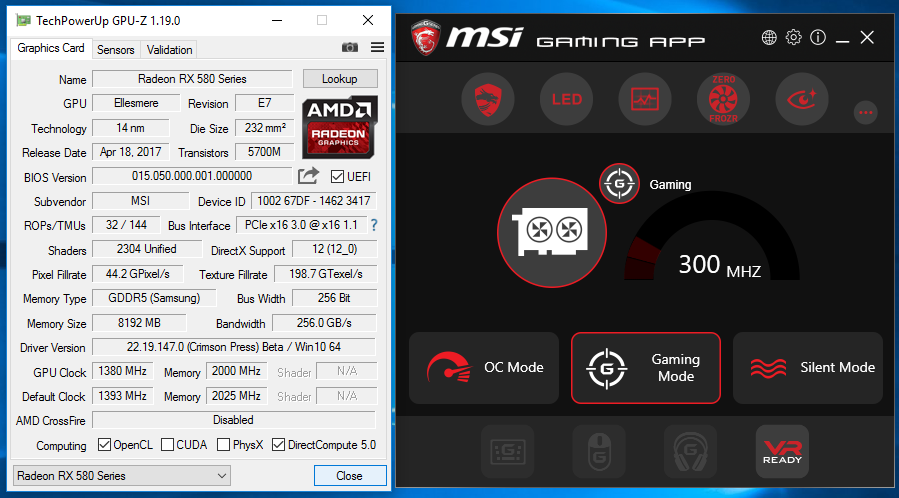Viewport: 899px width, 498px height.
Task: Open the GPU-Z hamburger menu
Action: click(x=377, y=48)
